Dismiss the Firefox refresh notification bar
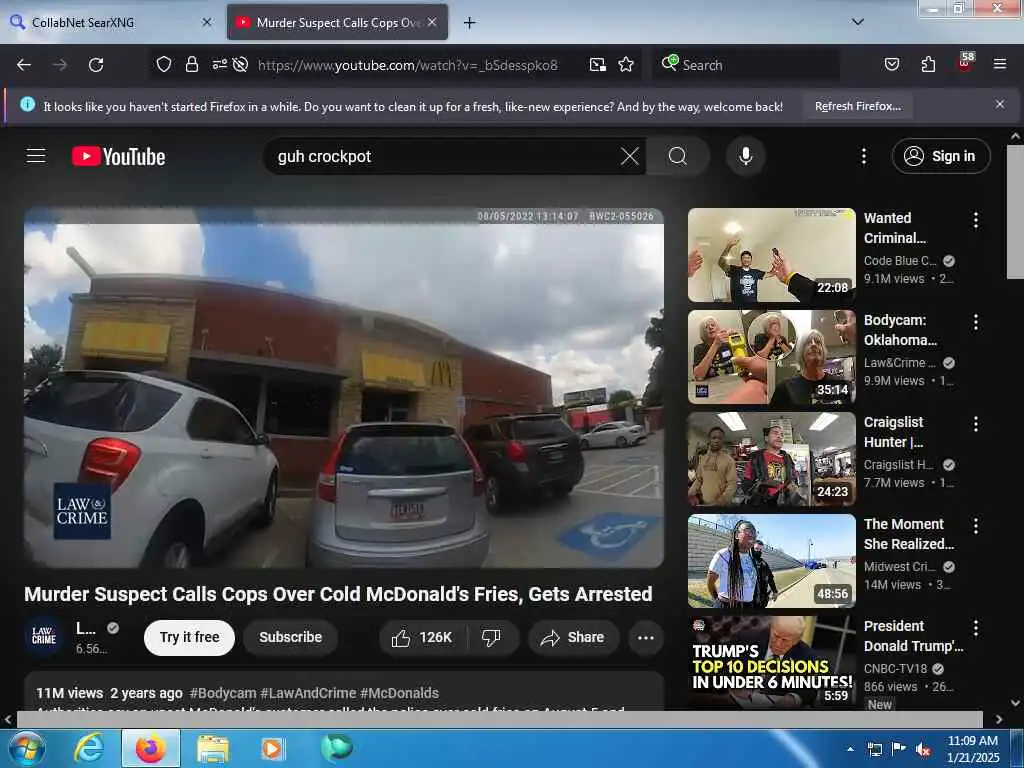1024x768 pixels. [1000, 104]
